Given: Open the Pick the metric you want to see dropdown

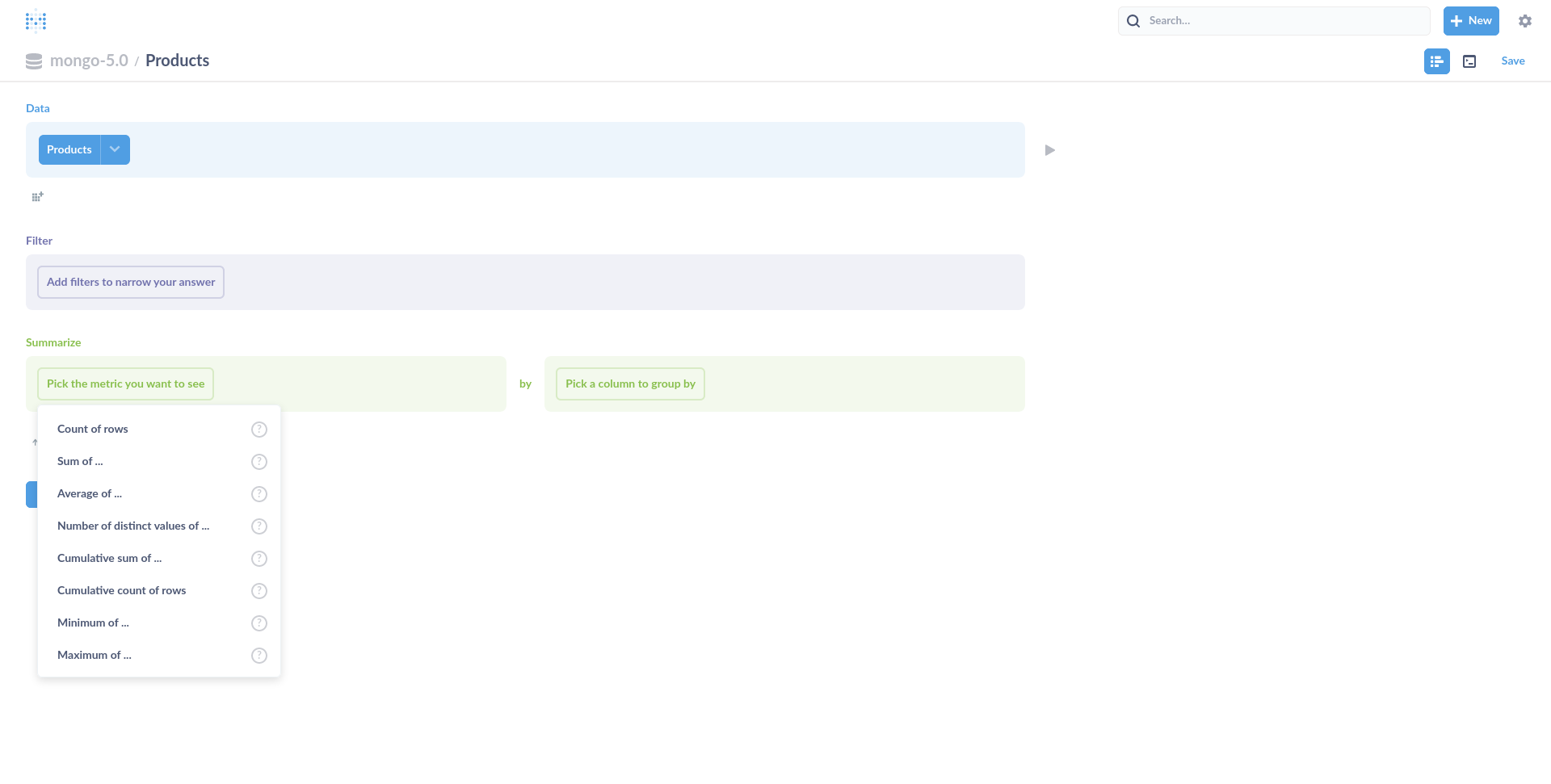Looking at the screenshot, I should 124,384.
